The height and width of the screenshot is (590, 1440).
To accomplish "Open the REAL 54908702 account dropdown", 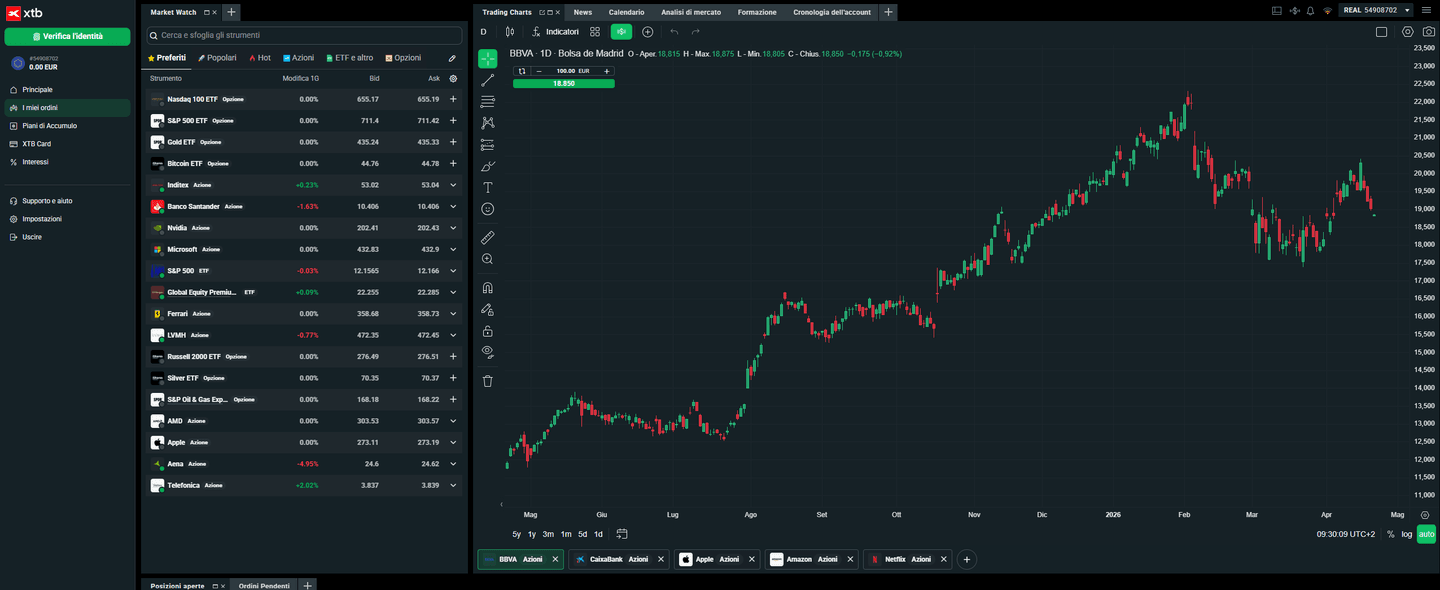I will pyautogui.click(x=1377, y=10).
